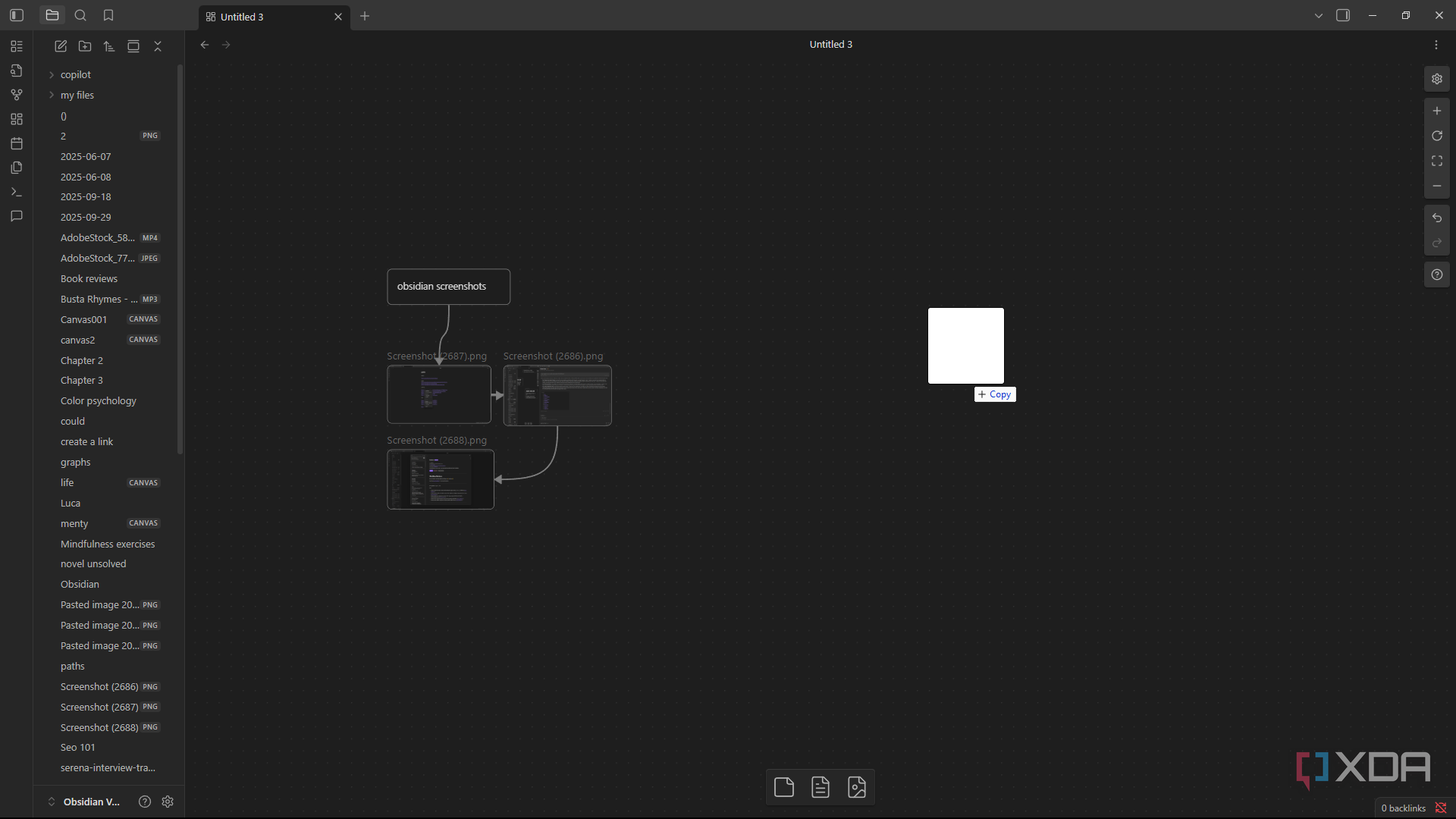Zoom out on the canvas

point(1437,186)
